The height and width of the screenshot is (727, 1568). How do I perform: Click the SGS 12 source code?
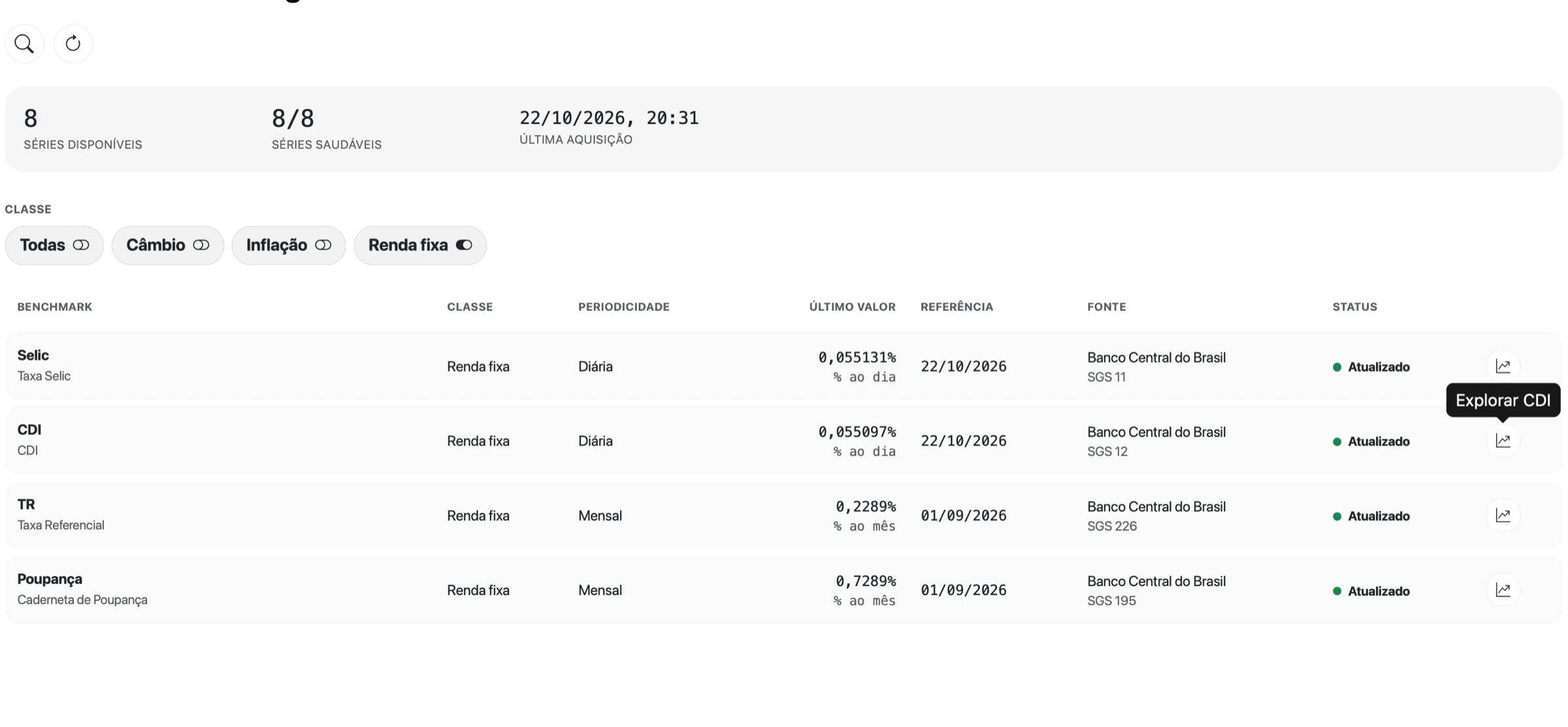(x=1107, y=451)
